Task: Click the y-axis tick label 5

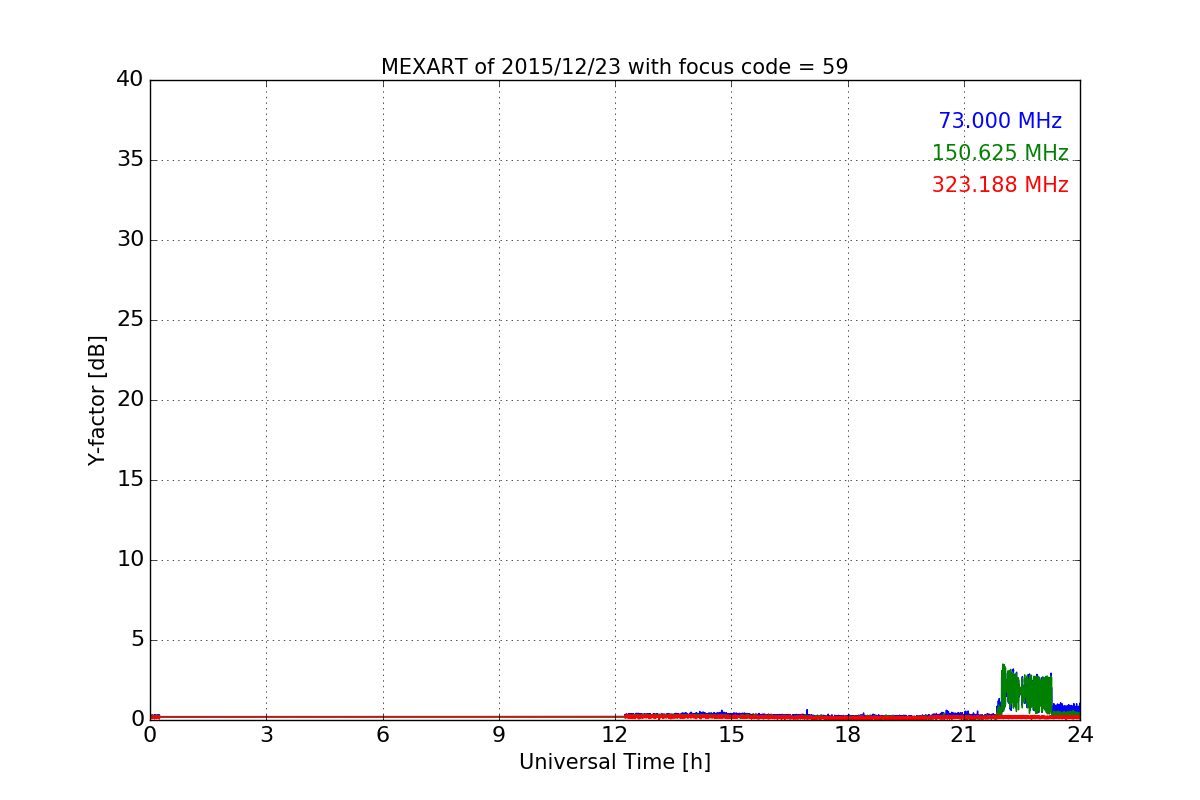Action: 137,639
